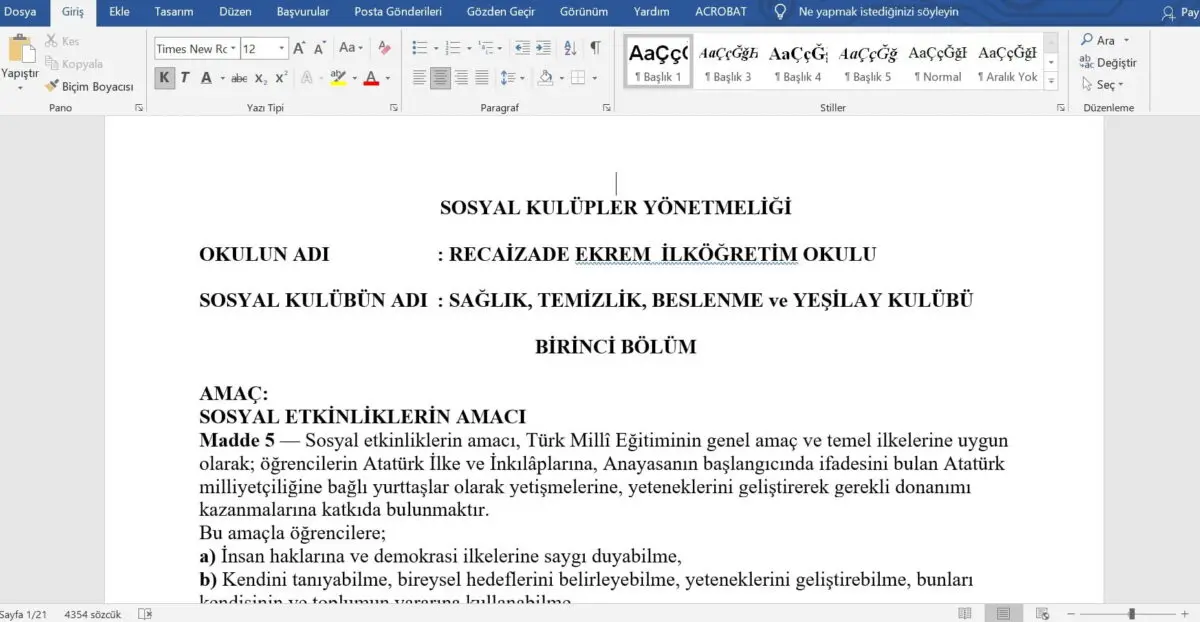Image resolution: width=1200 pixels, height=622 pixels.
Task: Toggle underline A button
Action: click(x=206, y=77)
